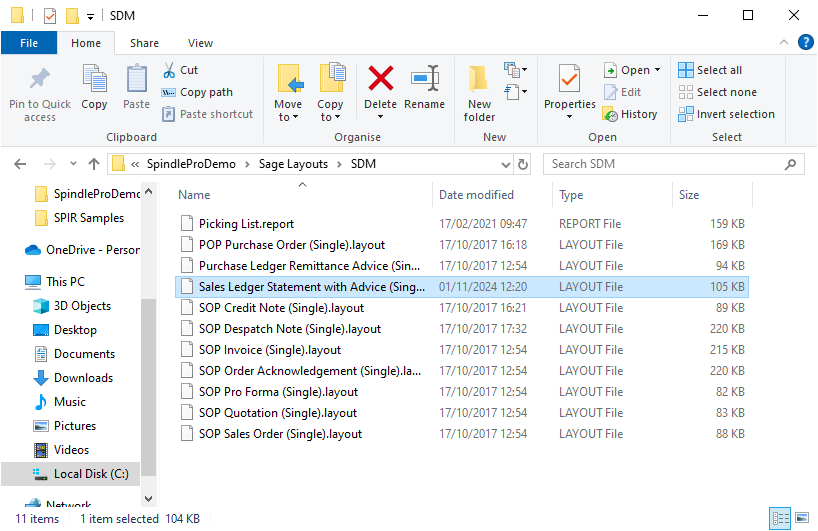Expand the address bar history dropdown

coord(506,164)
